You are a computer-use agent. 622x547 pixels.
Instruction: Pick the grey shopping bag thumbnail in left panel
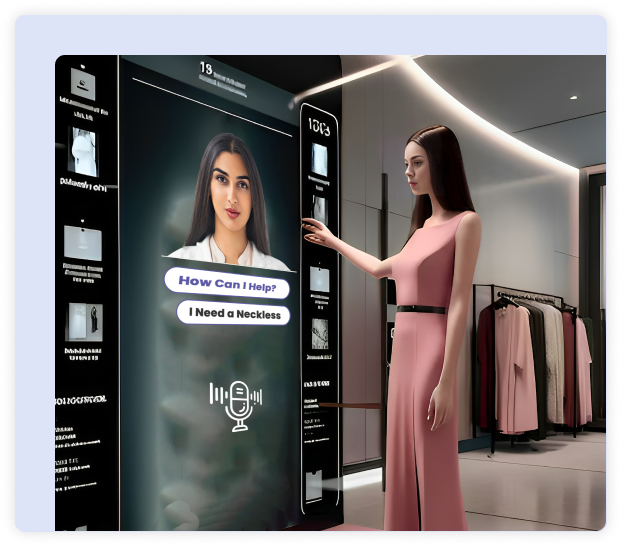83,243
